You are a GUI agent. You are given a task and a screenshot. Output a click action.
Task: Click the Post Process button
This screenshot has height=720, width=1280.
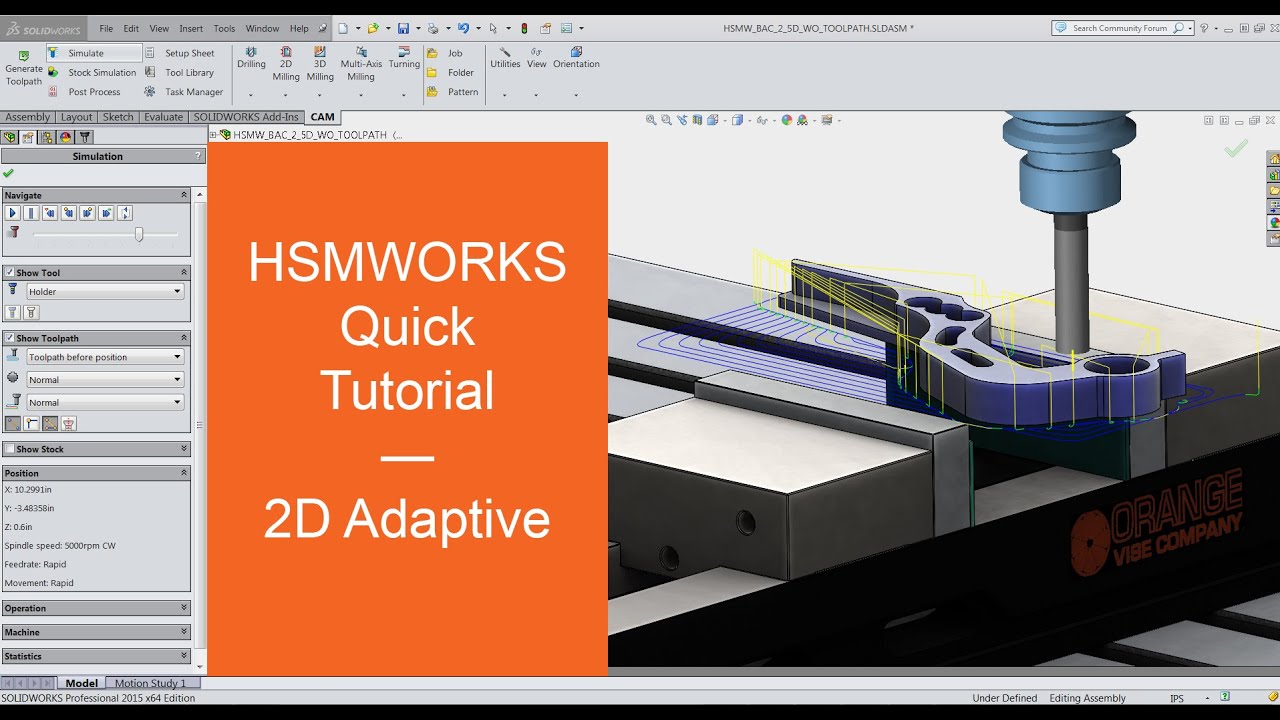84,92
